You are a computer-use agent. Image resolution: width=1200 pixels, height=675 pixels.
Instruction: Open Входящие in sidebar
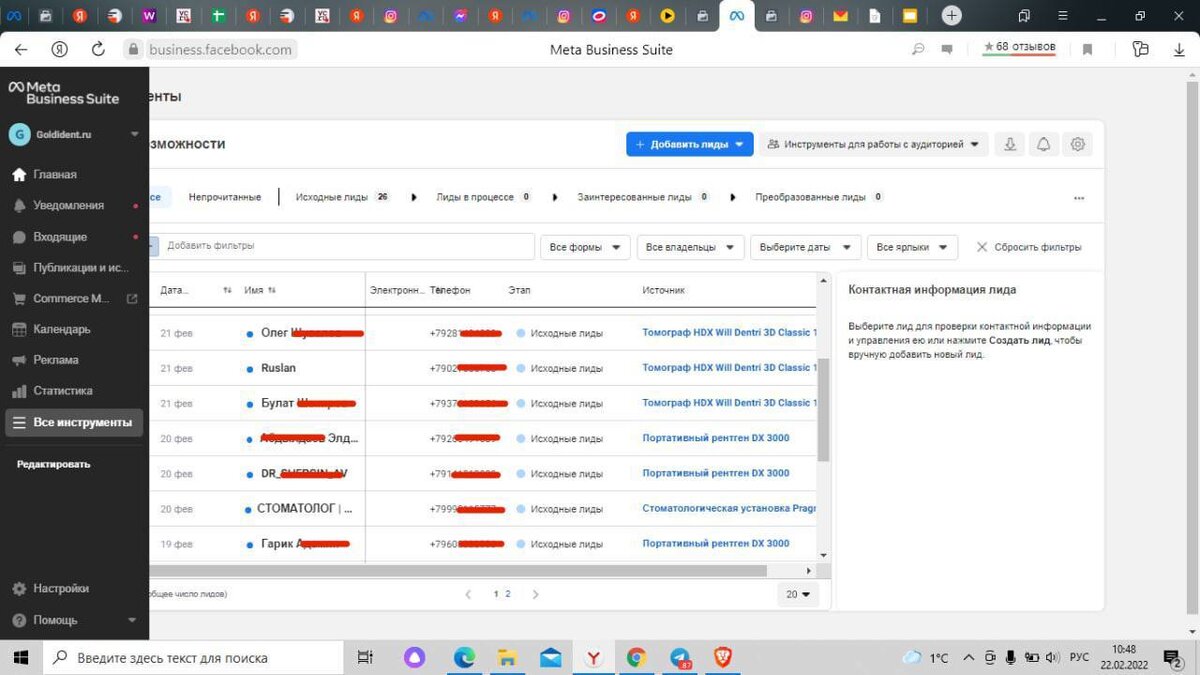[60, 237]
